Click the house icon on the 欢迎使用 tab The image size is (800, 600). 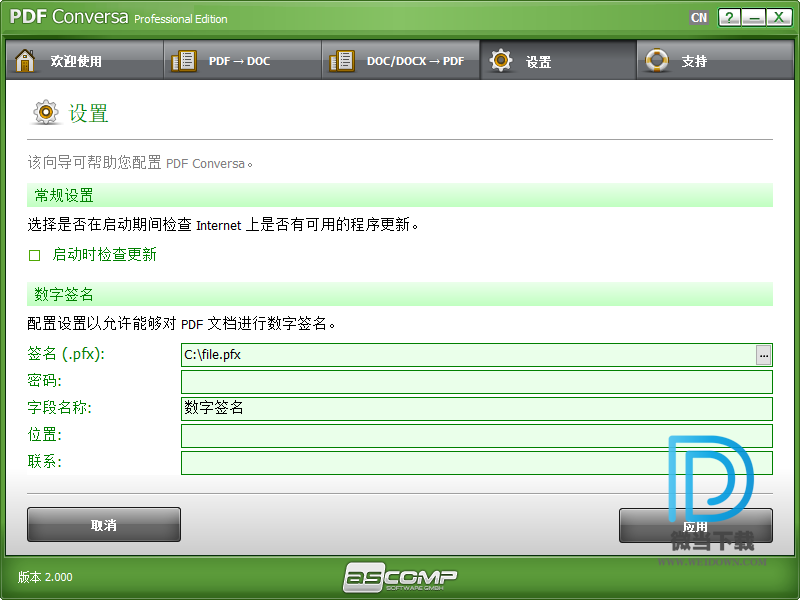point(24,60)
